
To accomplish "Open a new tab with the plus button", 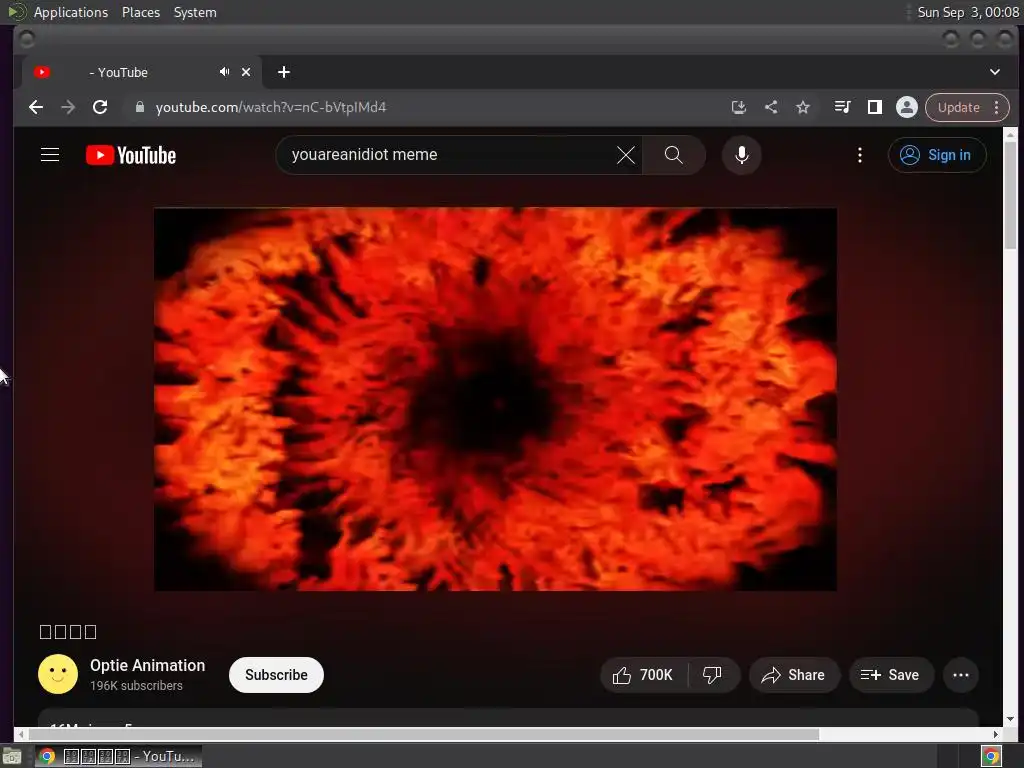I will pos(283,72).
